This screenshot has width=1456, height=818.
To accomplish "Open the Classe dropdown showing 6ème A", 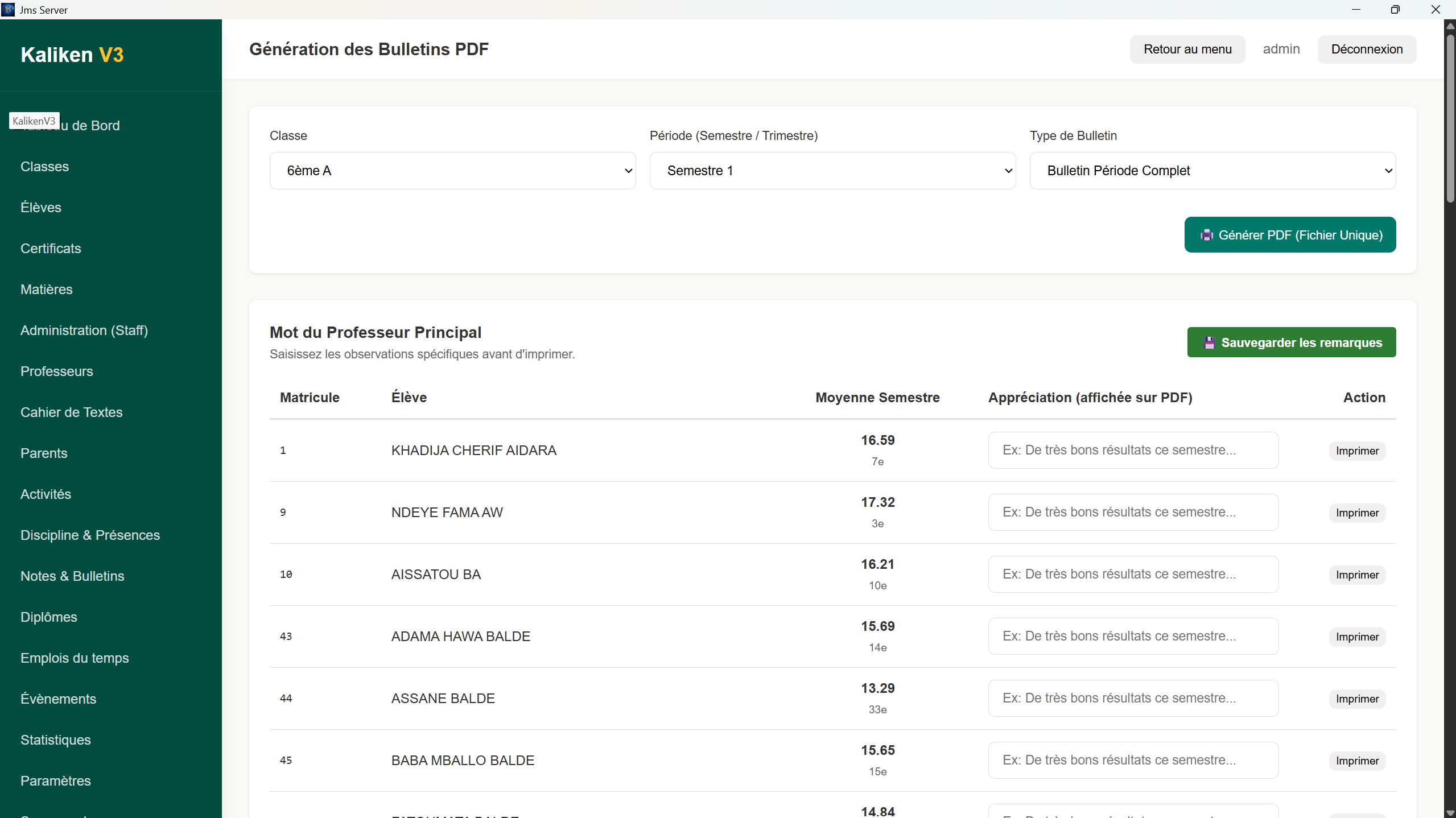I will click(452, 171).
